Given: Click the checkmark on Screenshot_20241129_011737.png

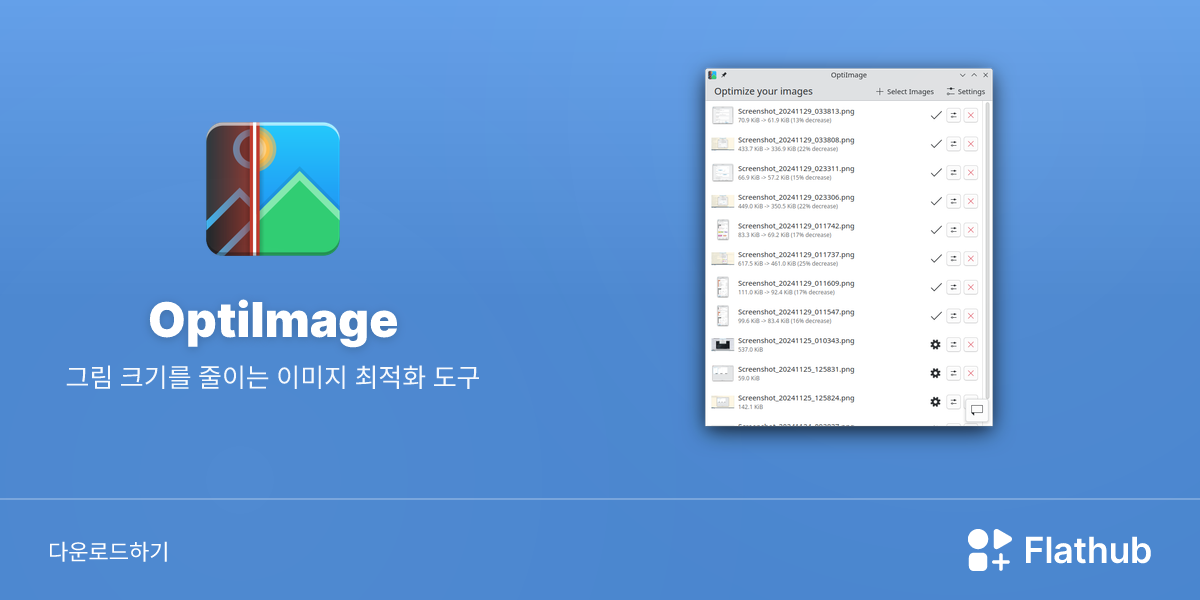Looking at the screenshot, I should 936,258.
